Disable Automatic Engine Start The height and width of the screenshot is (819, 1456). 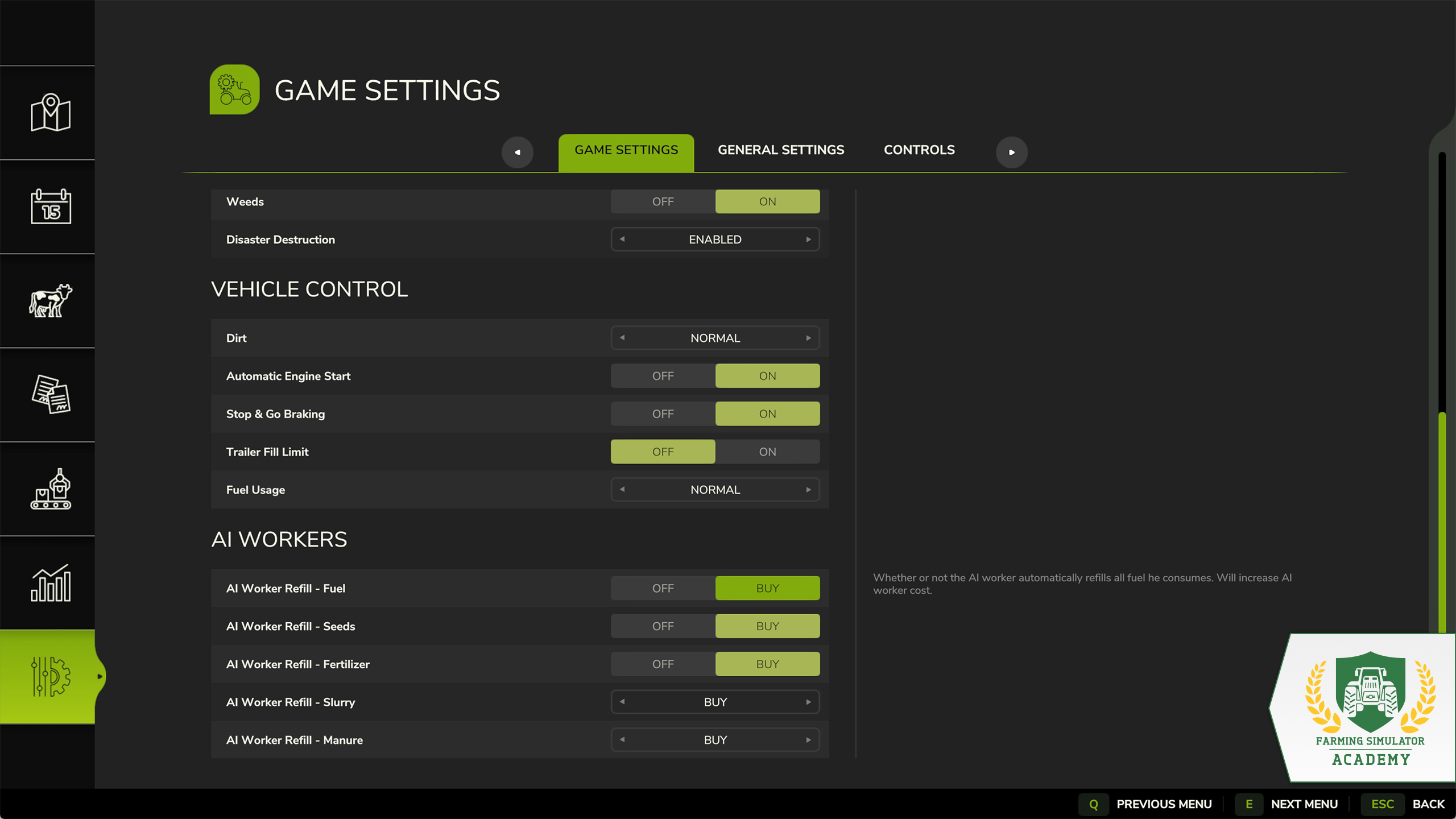663,376
